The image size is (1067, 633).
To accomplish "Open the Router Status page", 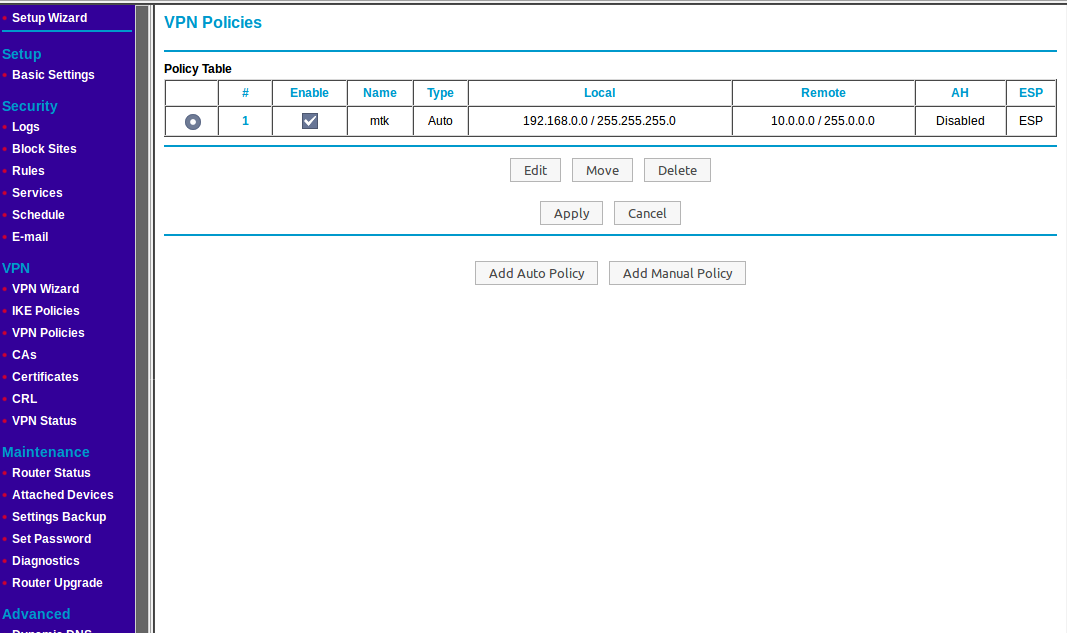I will (51, 473).
